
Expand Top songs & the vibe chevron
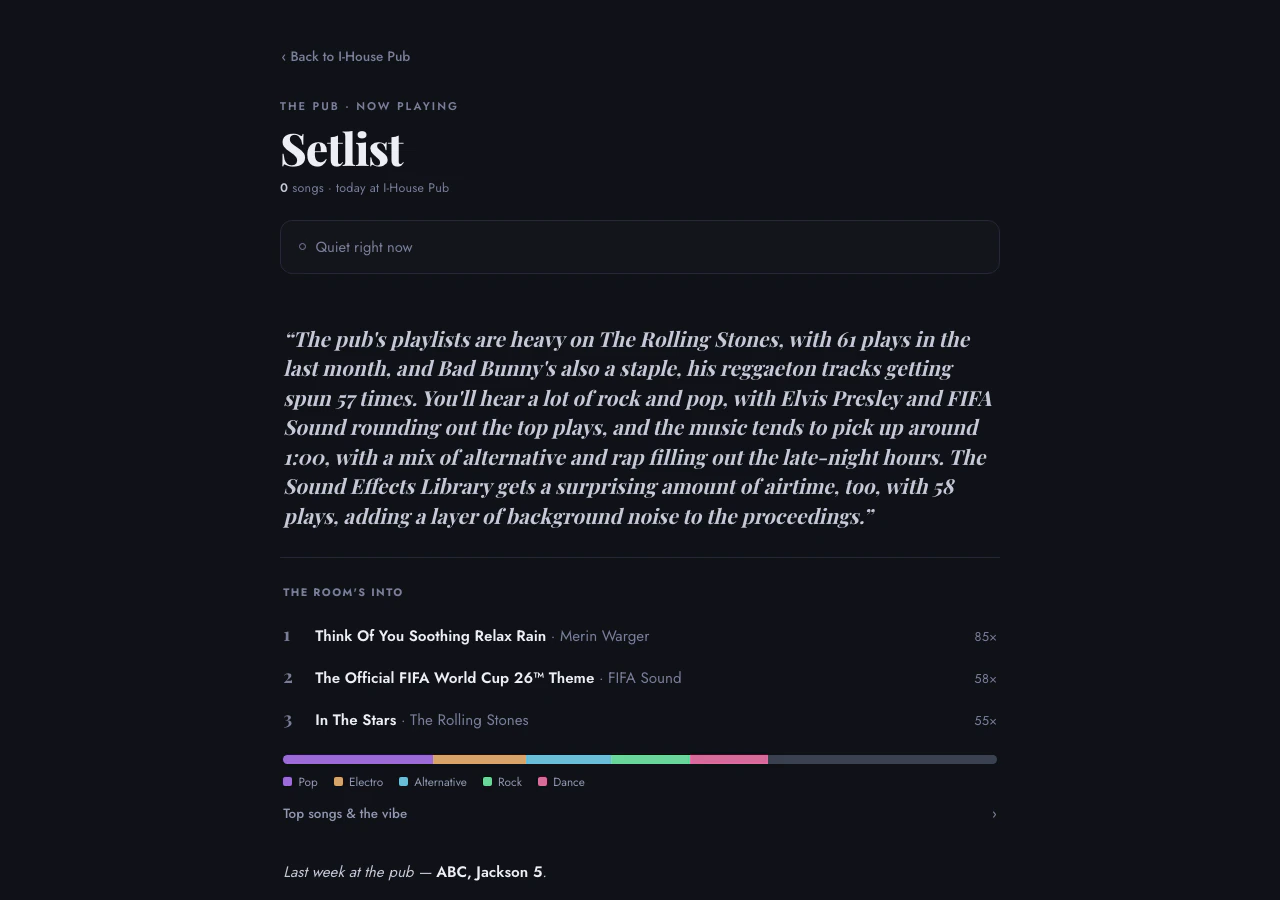tap(994, 814)
